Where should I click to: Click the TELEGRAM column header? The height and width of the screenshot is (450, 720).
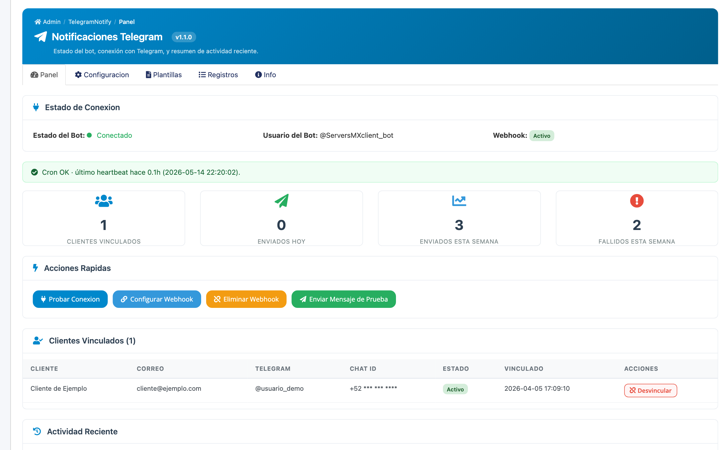[x=273, y=369]
